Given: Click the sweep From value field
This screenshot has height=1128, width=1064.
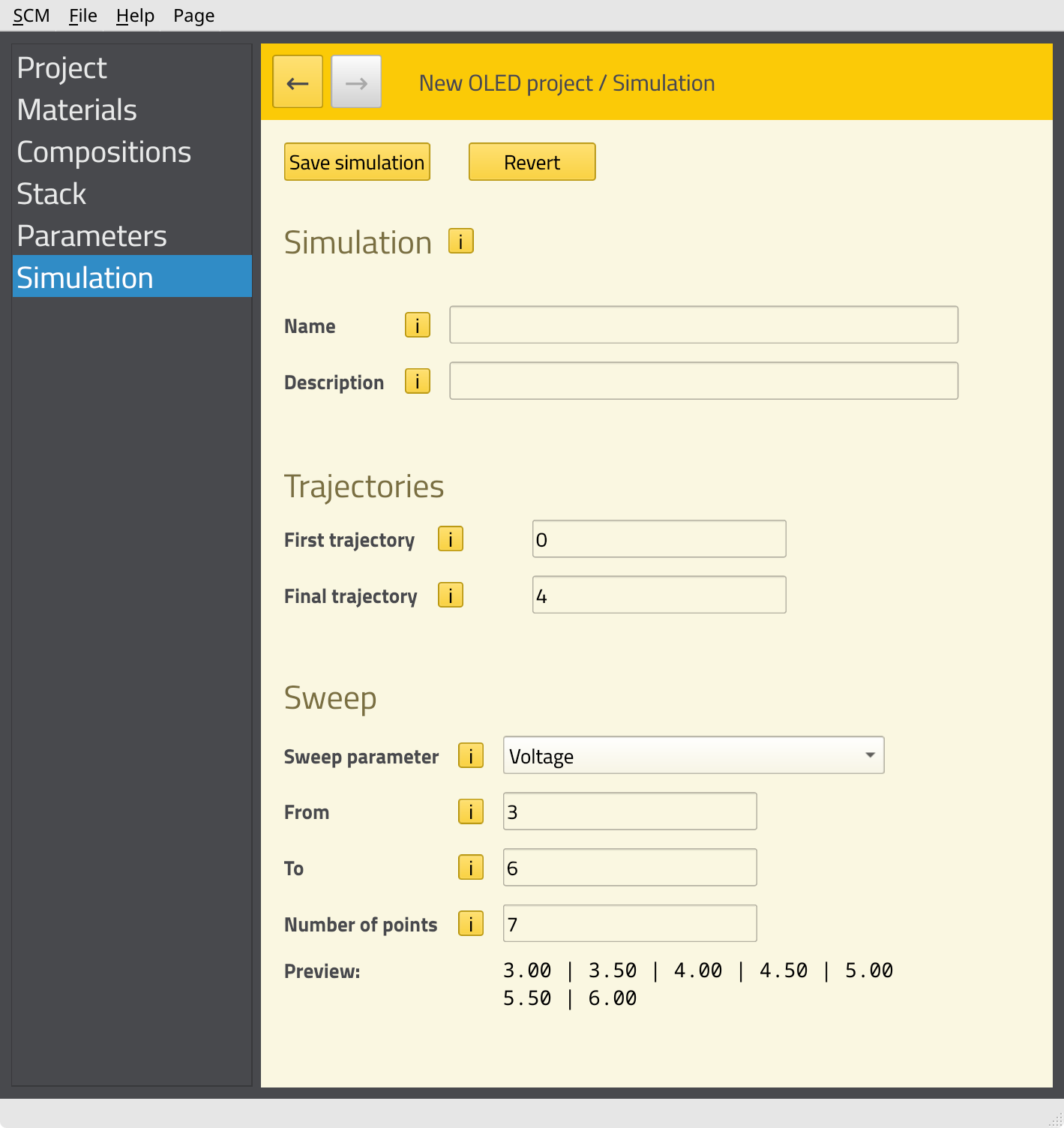Looking at the screenshot, I should 629,811.
